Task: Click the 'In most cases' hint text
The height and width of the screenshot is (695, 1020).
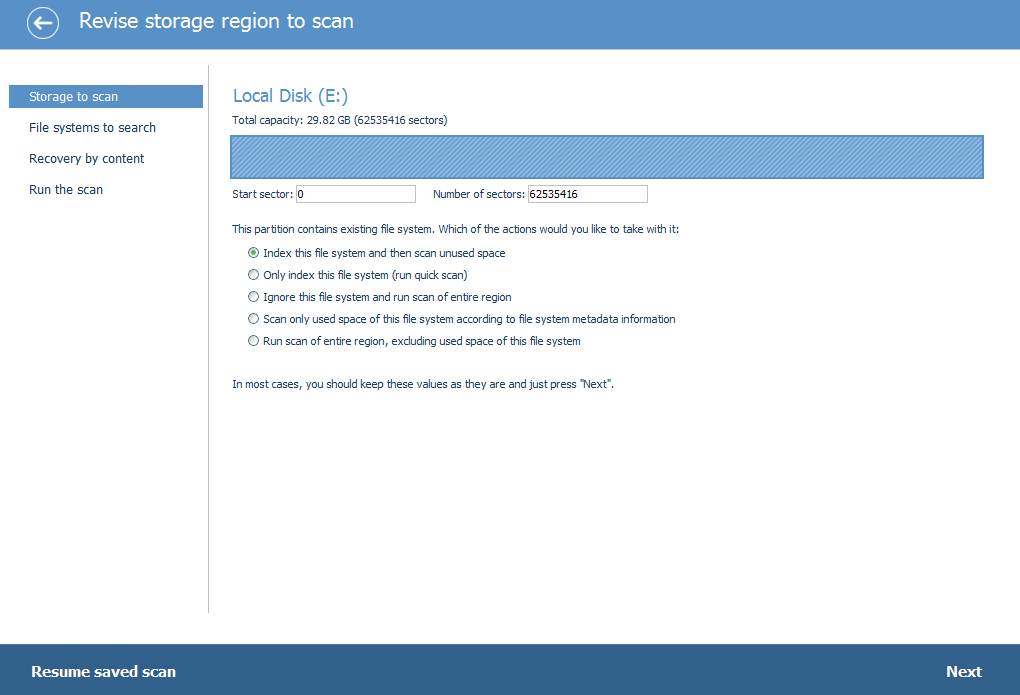Action: [x=423, y=384]
